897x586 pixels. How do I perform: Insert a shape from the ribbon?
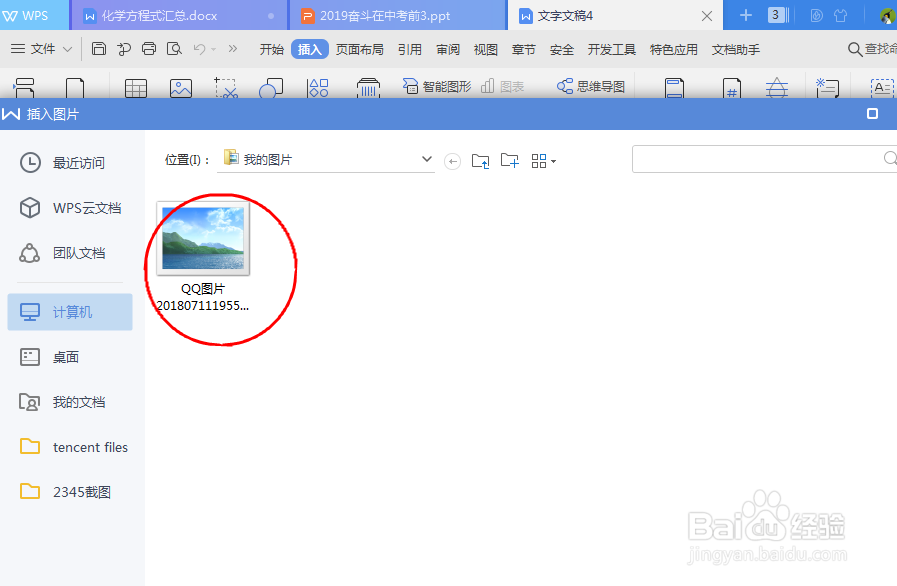coord(270,88)
